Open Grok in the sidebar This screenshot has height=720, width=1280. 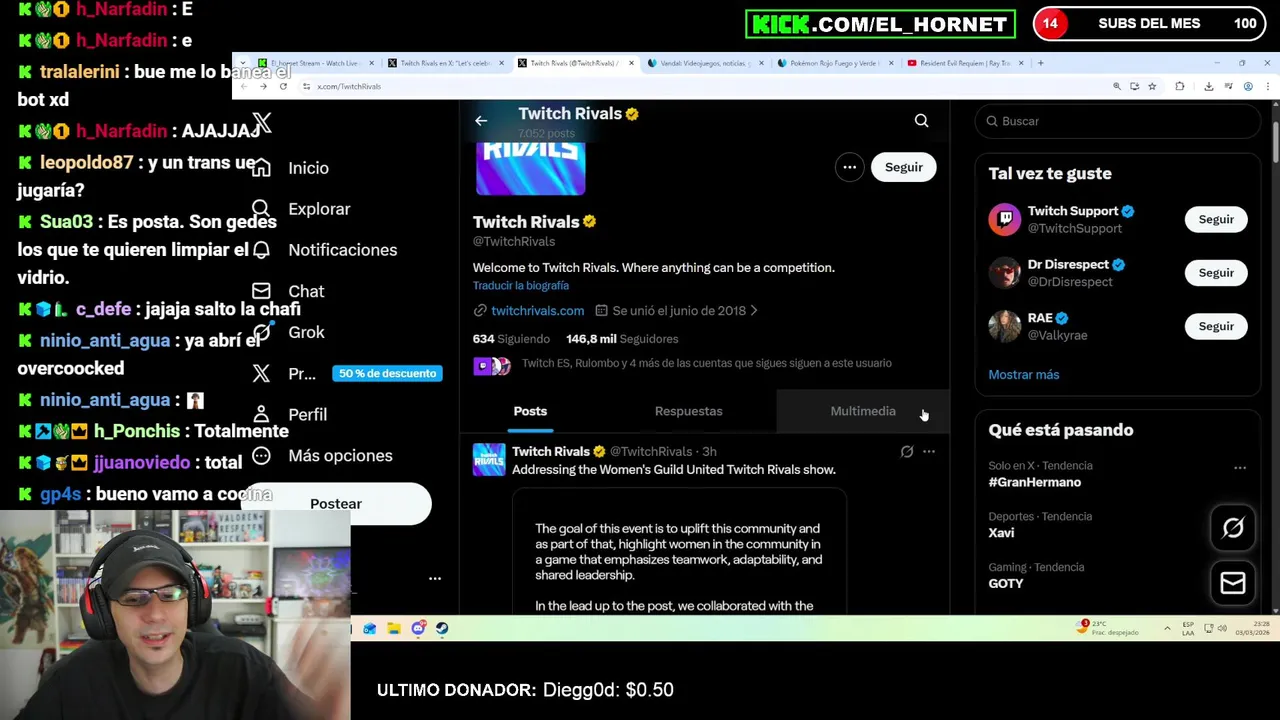pos(288,332)
